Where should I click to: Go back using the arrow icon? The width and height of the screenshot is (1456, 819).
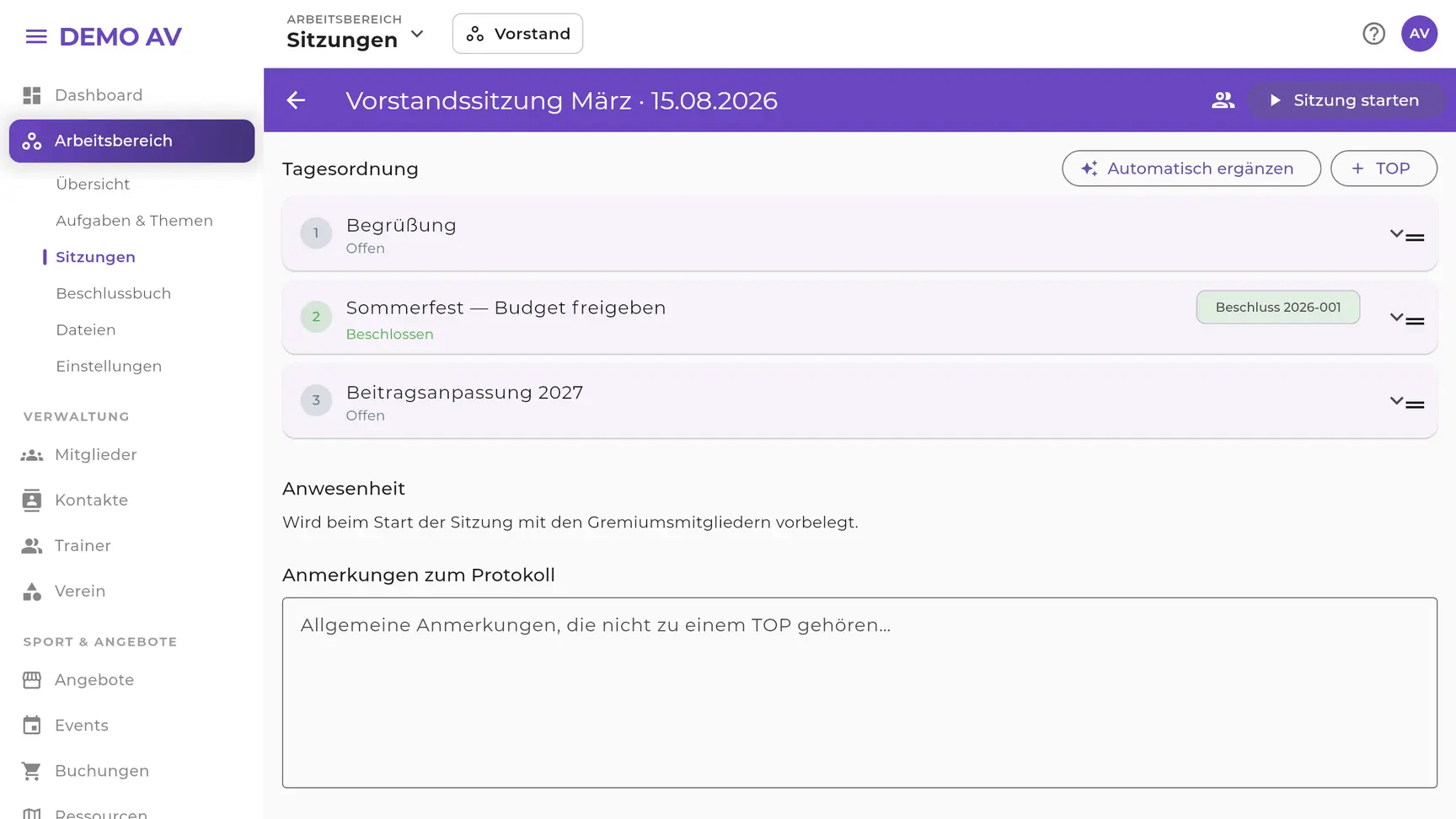296,100
